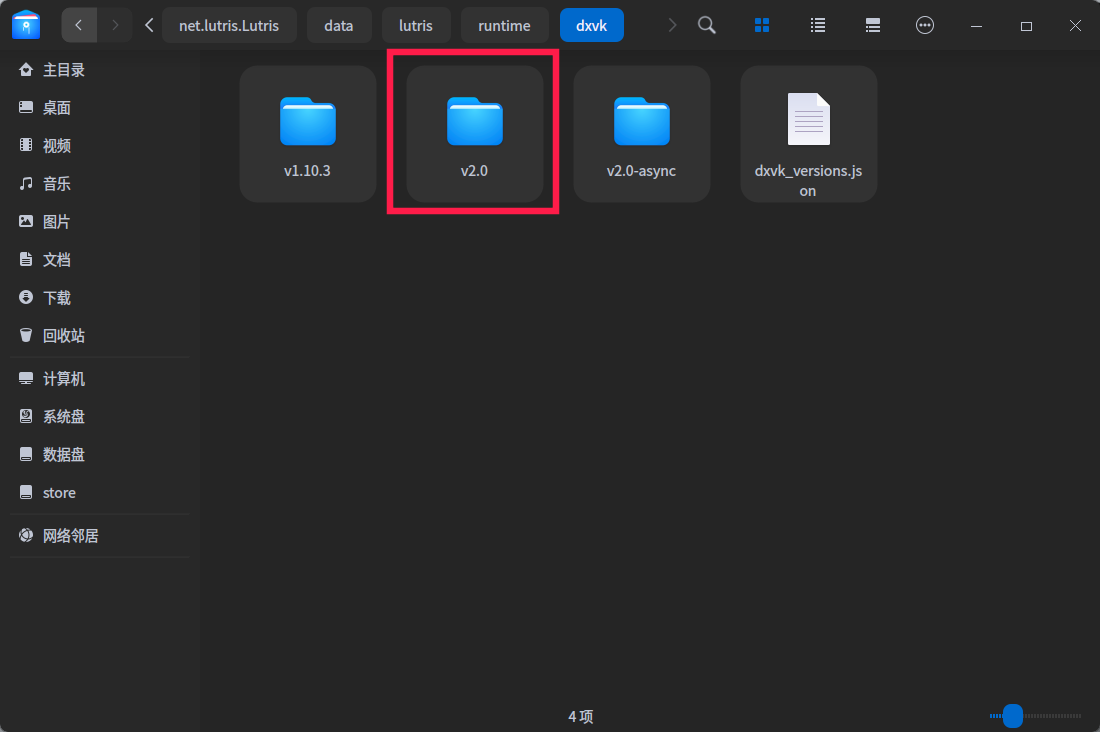Open 下载 downloads in sidebar
The image size is (1100, 732).
[100, 297]
